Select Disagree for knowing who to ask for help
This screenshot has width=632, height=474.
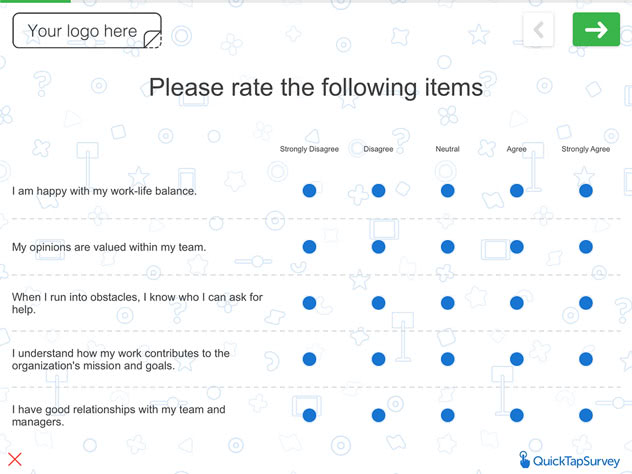pos(378,303)
